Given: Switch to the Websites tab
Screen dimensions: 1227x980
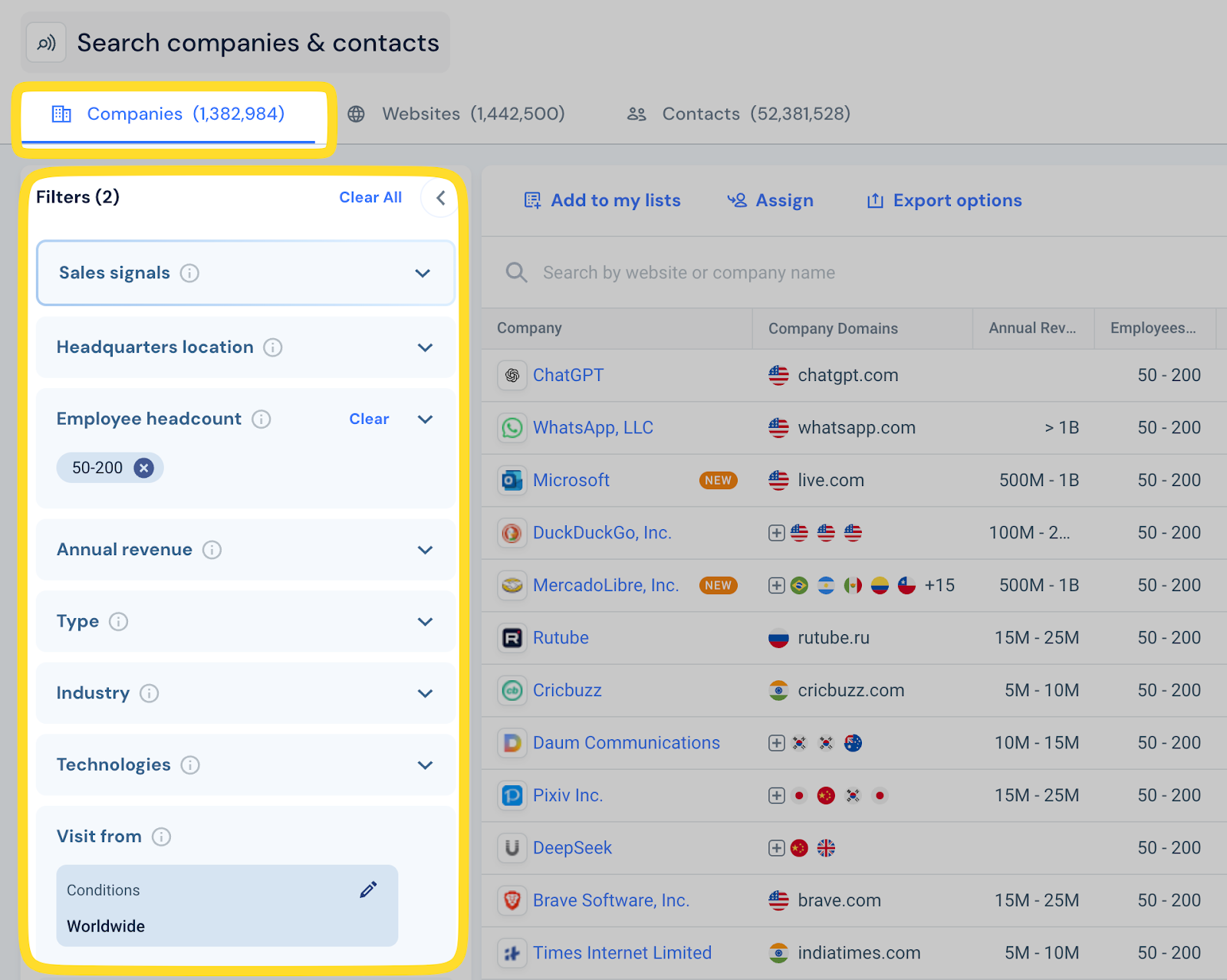Looking at the screenshot, I should 456,114.
